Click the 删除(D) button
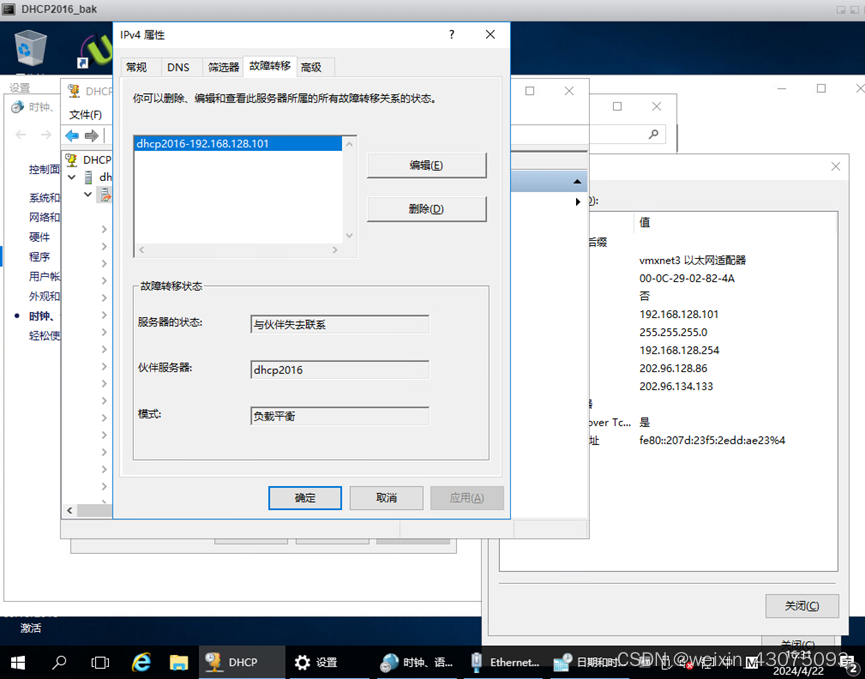Image resolution: width=865 pixels, height=679 pixels. [x=426, y=209]
